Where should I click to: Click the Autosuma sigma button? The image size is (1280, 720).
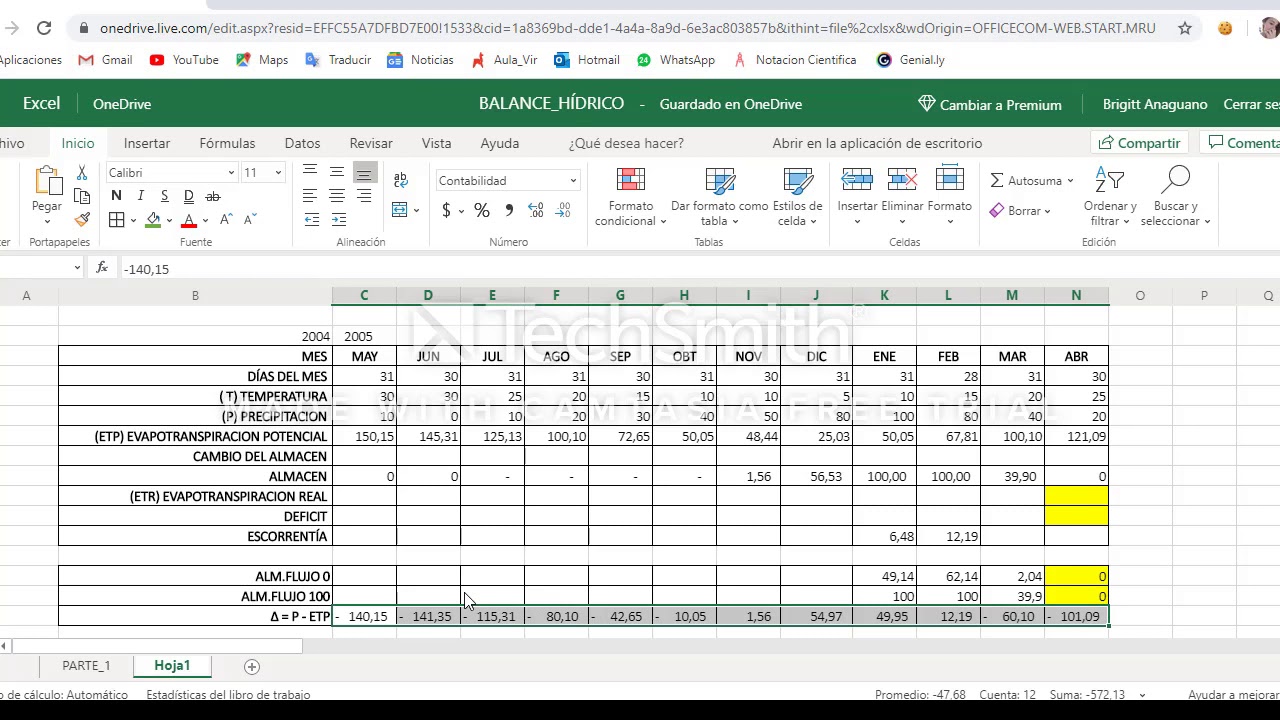pyautogui.click(x=1031, y=181)
